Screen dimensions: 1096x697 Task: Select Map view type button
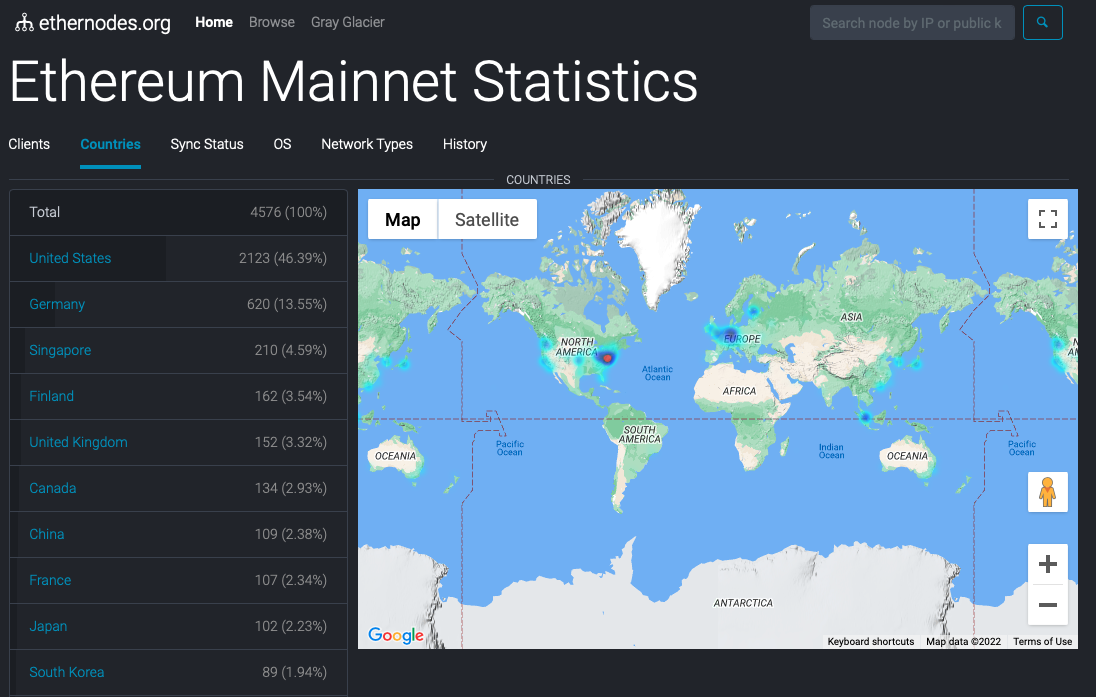pyautogui.click(x=403, y=220)
